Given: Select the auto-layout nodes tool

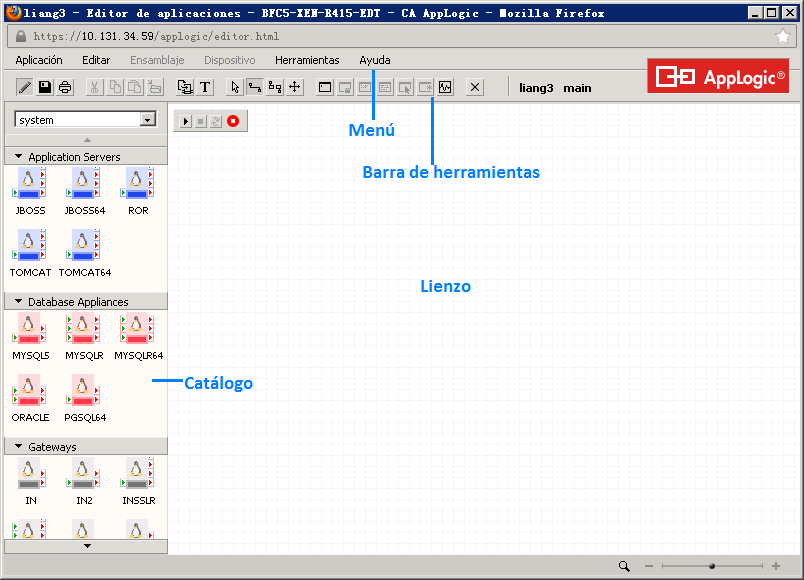Looking at the screenshot, I should (x=275, y=87).
